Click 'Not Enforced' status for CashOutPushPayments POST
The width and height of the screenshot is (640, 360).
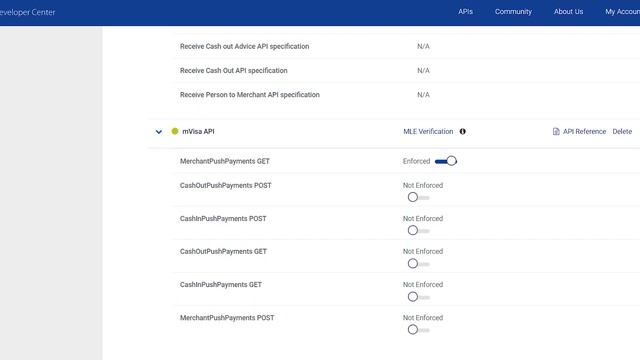click(423, 185)
